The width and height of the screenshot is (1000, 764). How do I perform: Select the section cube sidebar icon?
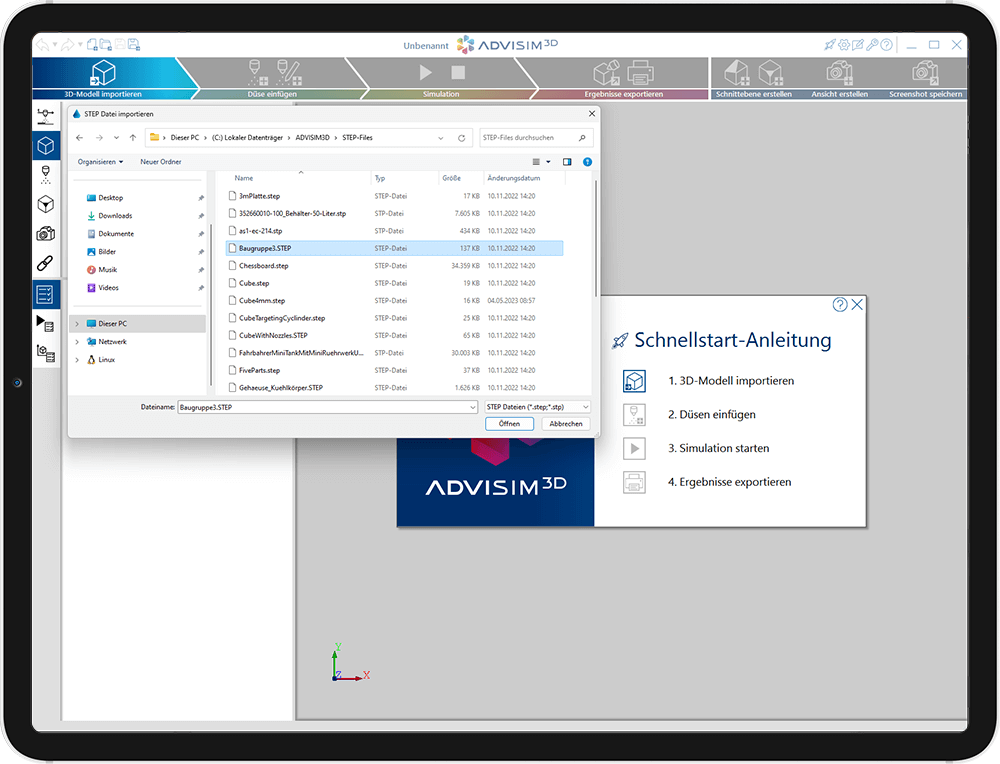point(46,204)
